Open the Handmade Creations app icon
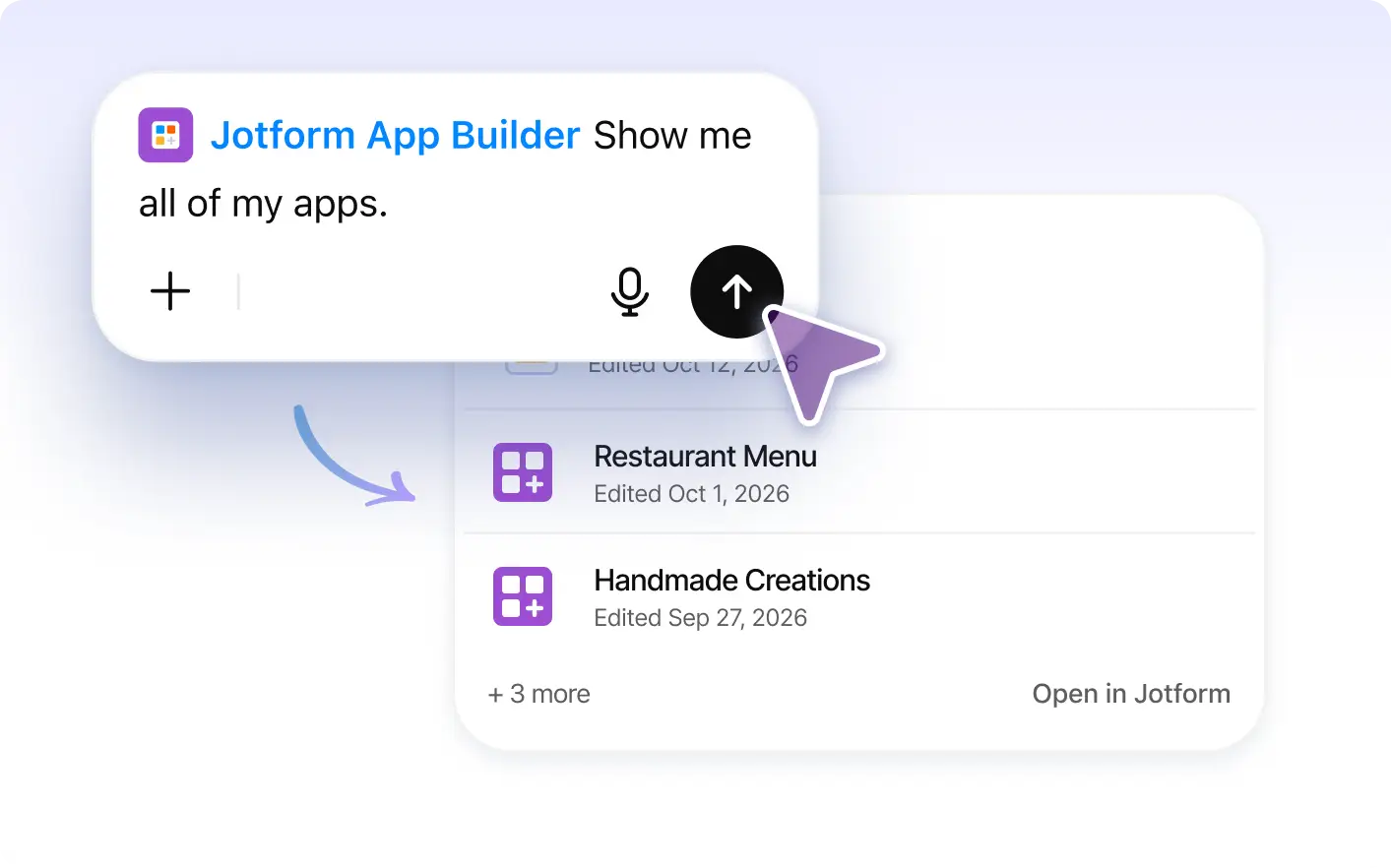 [523, 596]
